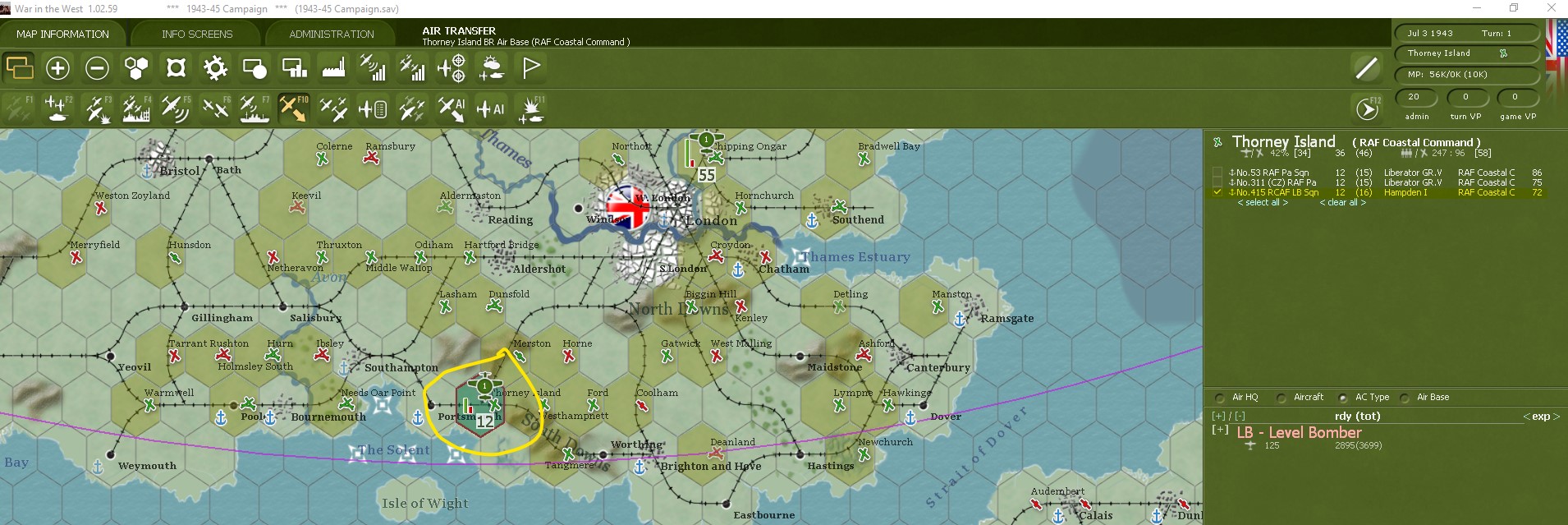Click the admin points value 20
The image size is (1568, 525).
pyautogui.click(x=1415, y=97)
